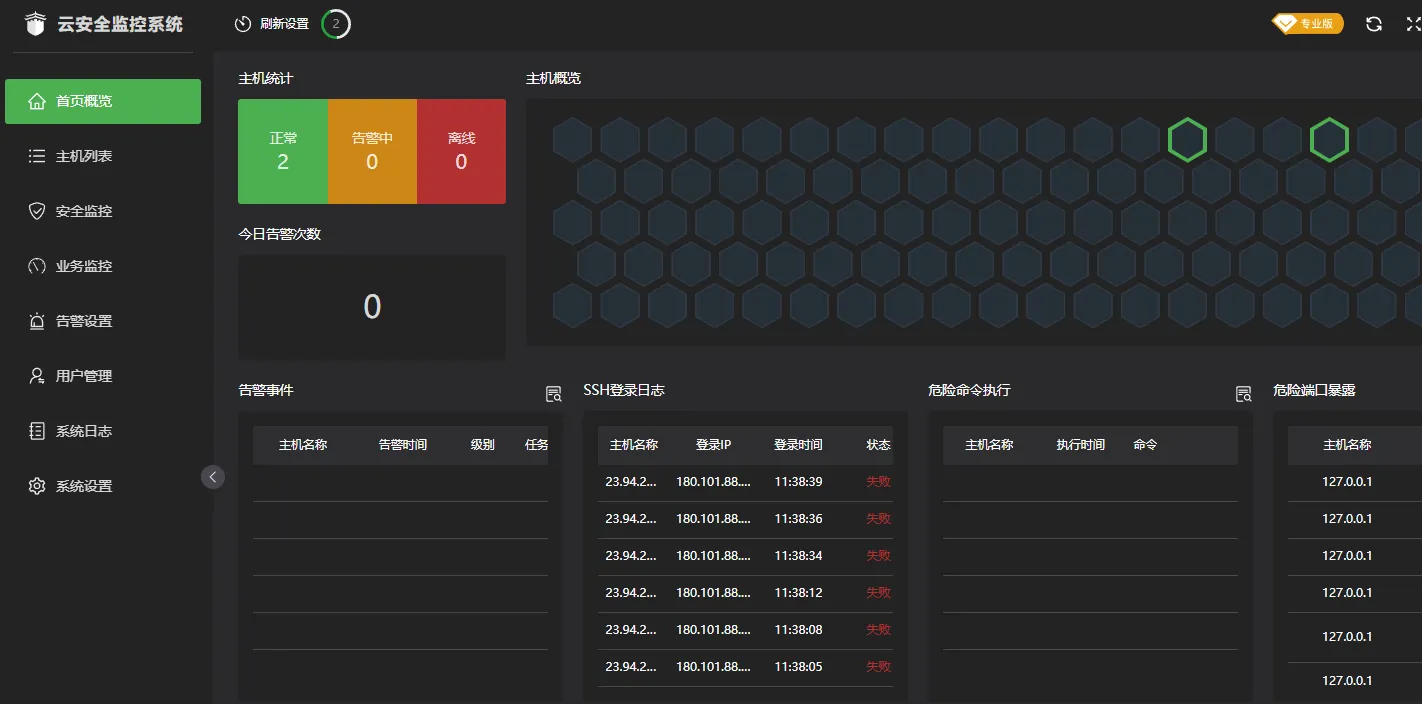Click the 专业版 edition badge
This screenshot has width=1422, height=704.
(x=1307, y=24)
